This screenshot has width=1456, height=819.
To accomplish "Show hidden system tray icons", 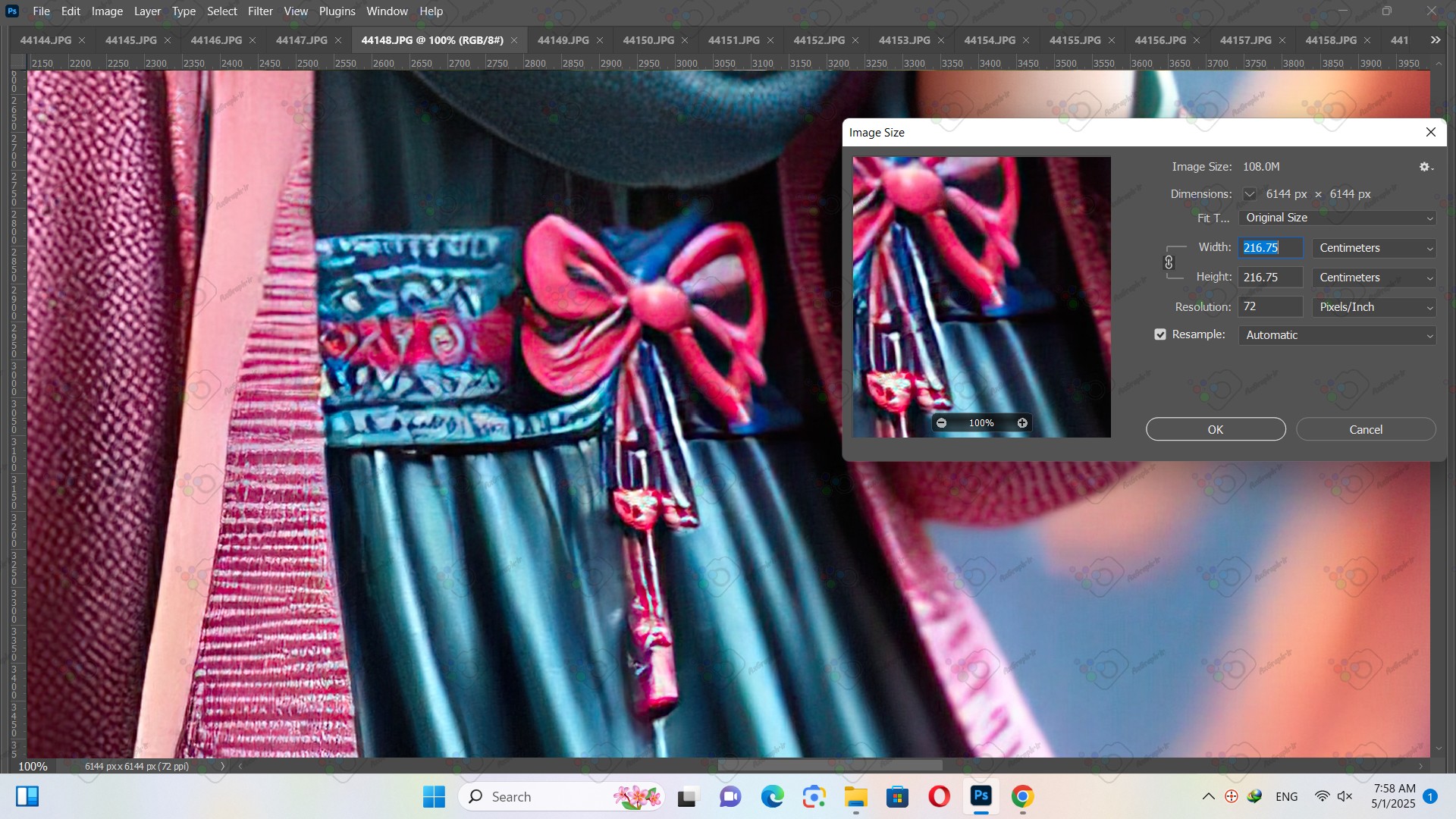I will pyautogui.click(x=1209, y=796).
